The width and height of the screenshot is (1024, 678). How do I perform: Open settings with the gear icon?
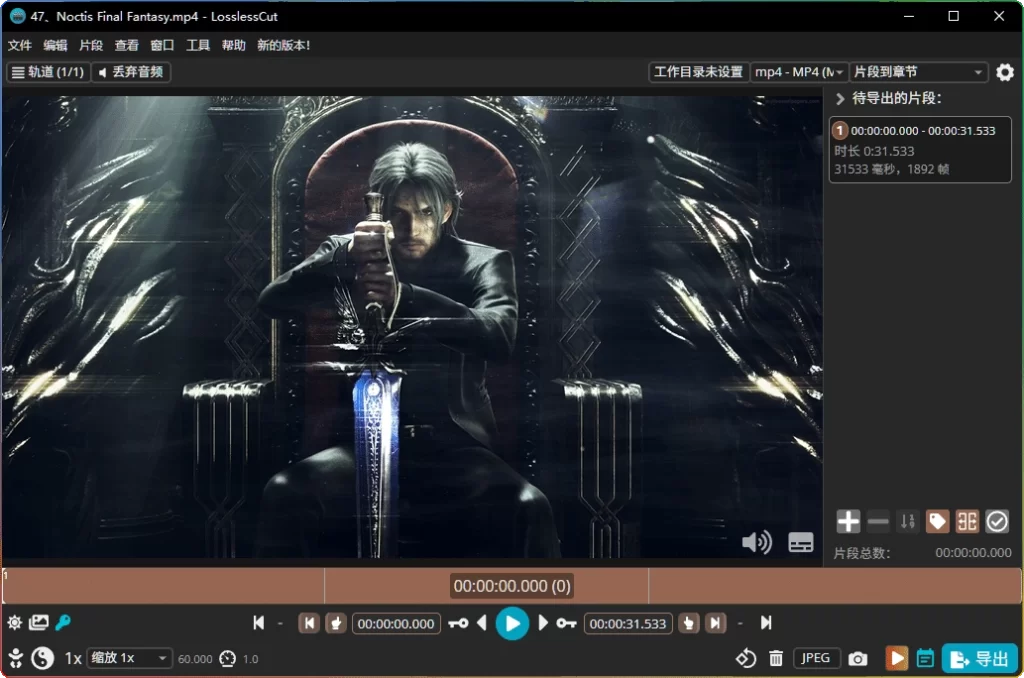[x=1005, y=72]
